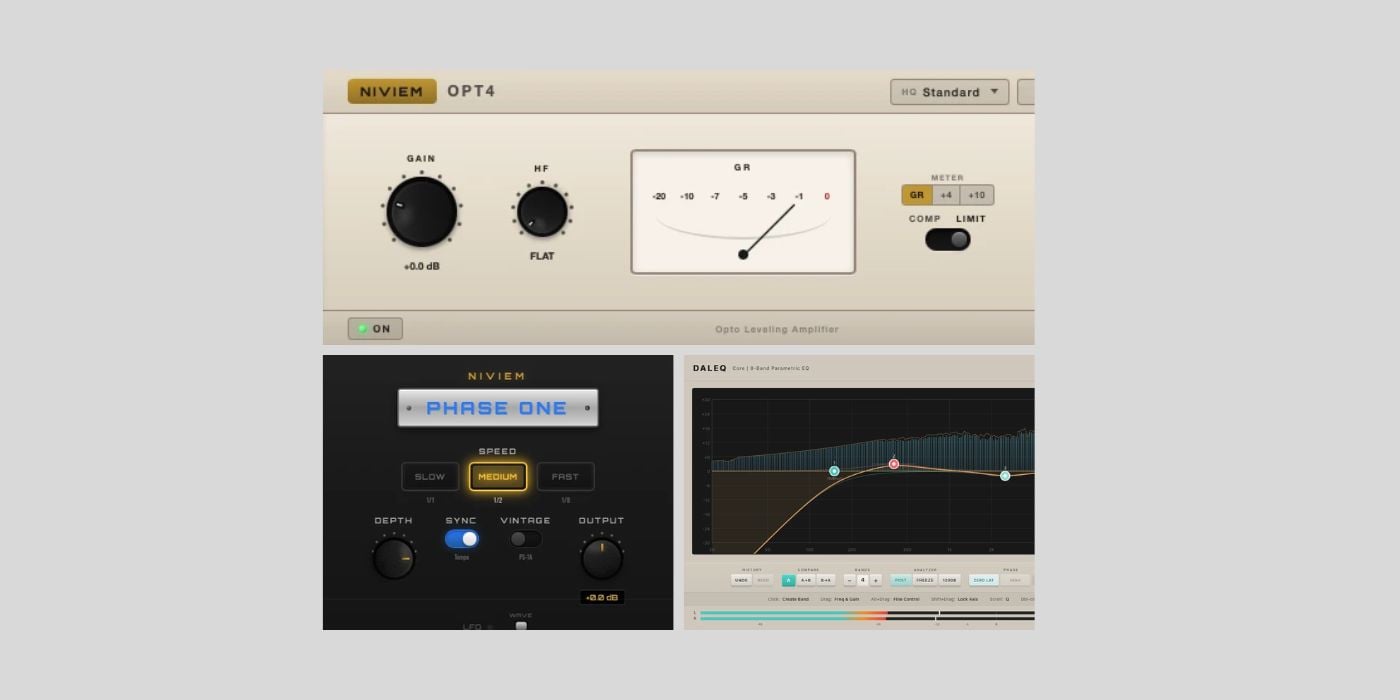Image resolution: width=1400 pixels, height=700 pixels.
Task: Click the GR meter needle display
Action: coord(742,212)
